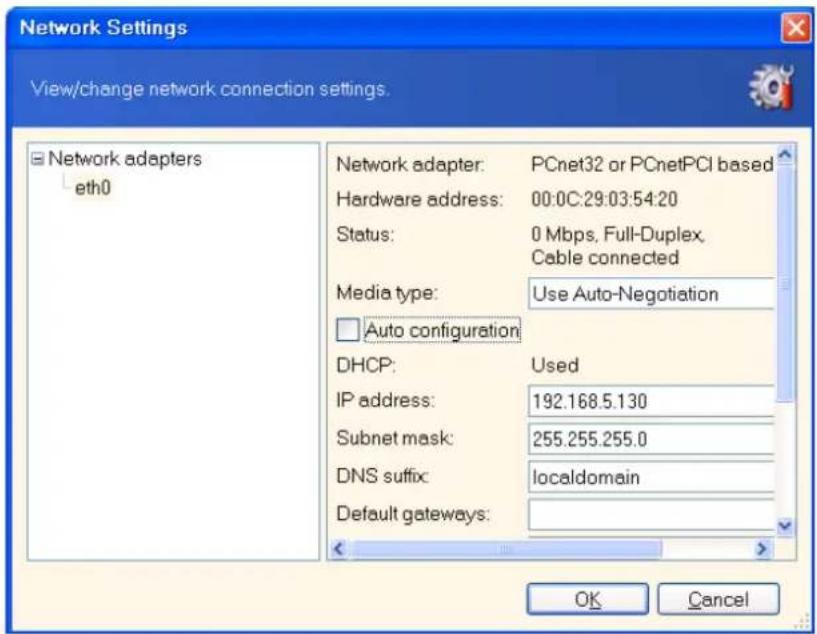This screenshot has height=634, width=817.
Task: Collapse the Network adapters tree node
Action: 38,159
